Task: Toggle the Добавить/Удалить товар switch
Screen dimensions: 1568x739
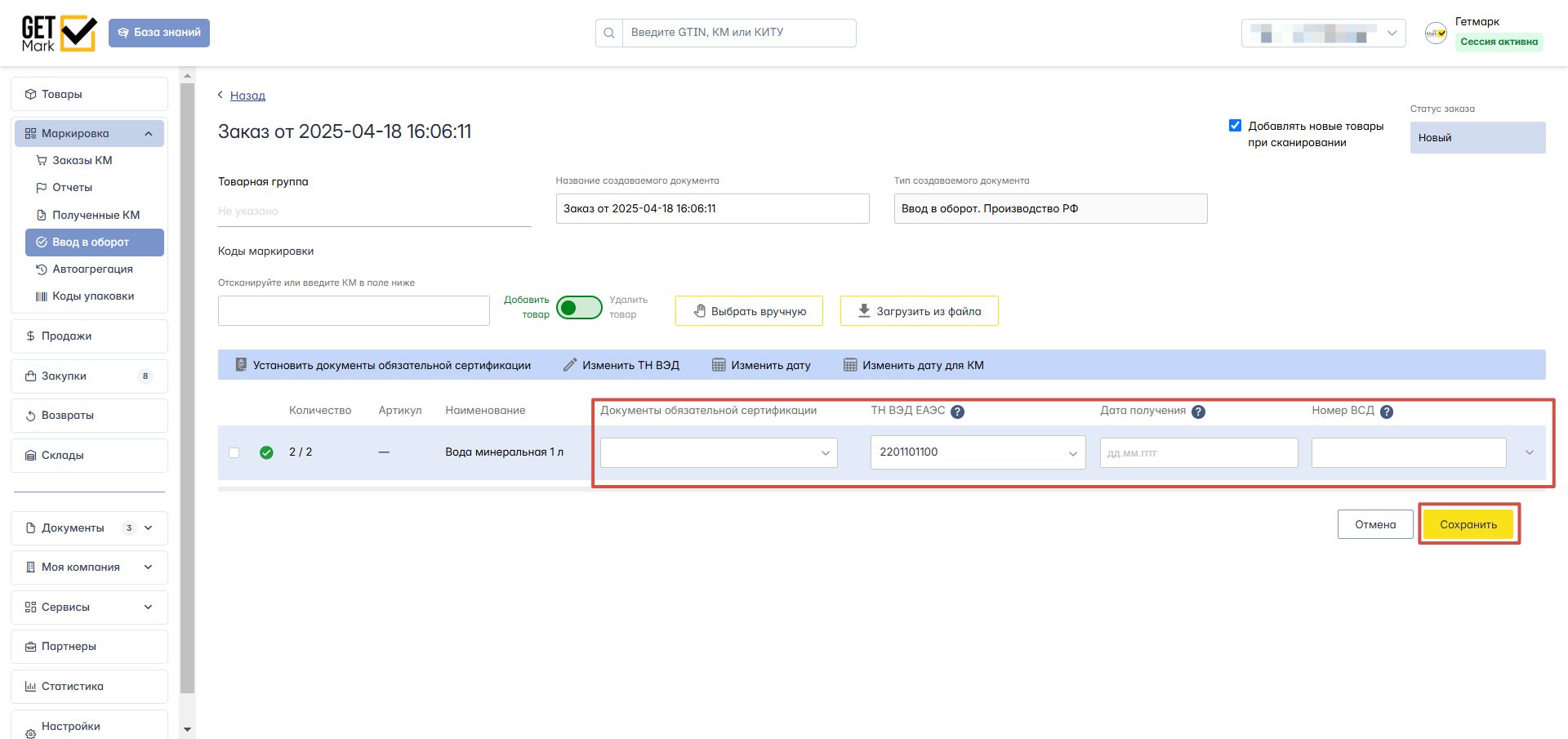Action: (x=579, y=308)
